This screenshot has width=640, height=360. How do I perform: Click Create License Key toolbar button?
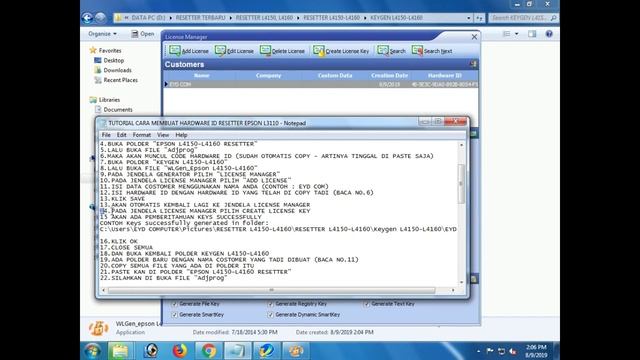click(x=341, y=51)
